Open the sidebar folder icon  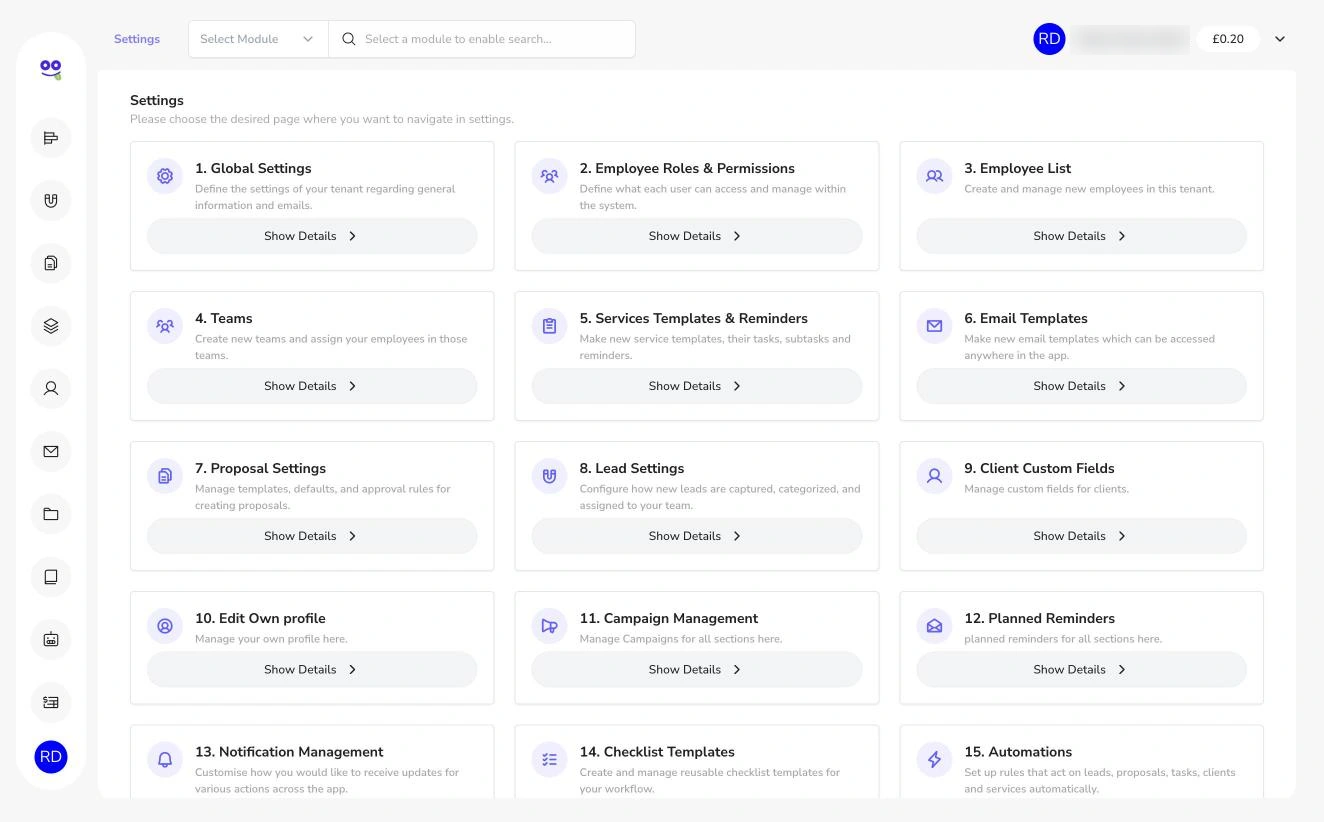coord(51,514)
